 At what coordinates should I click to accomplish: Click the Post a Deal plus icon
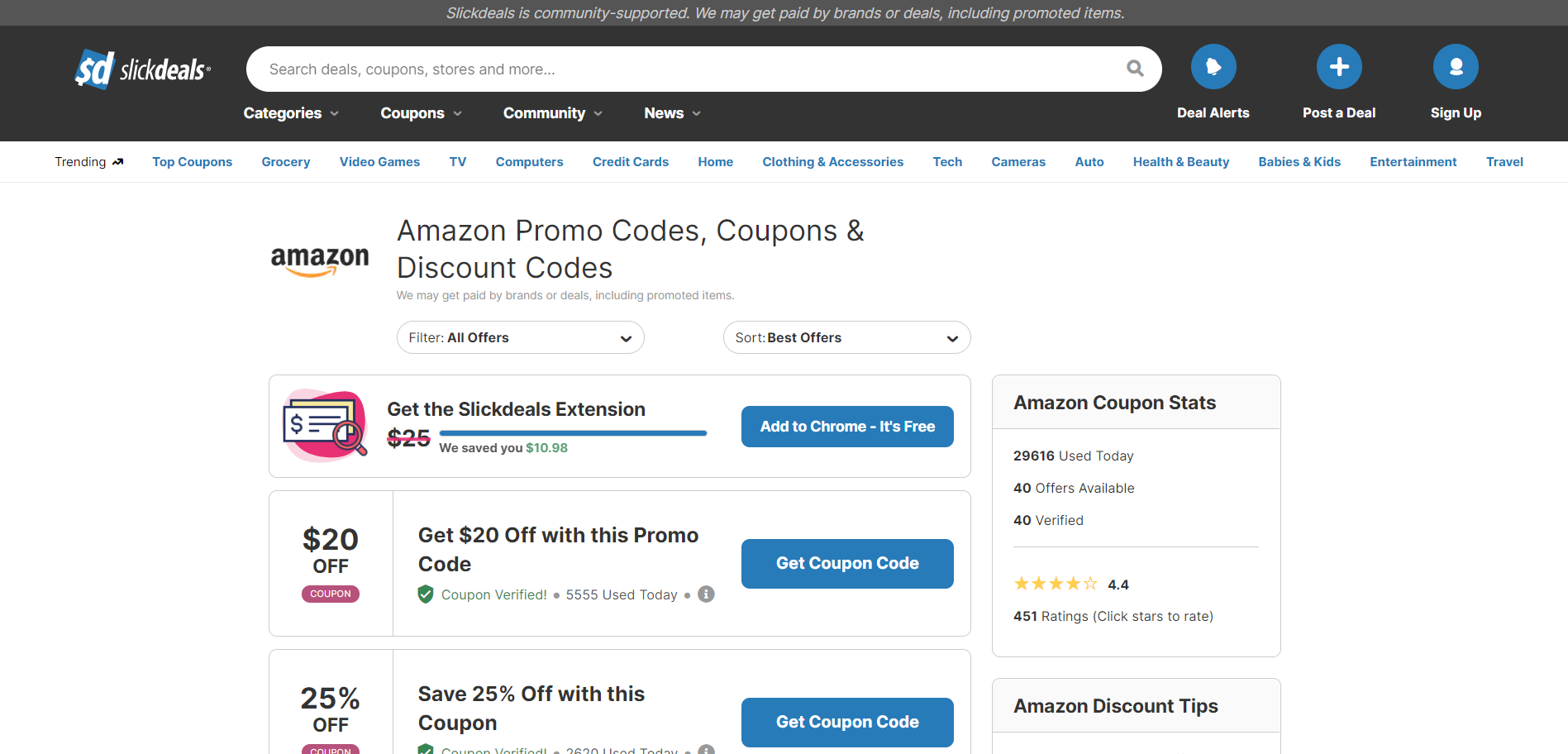(1338, 67)
